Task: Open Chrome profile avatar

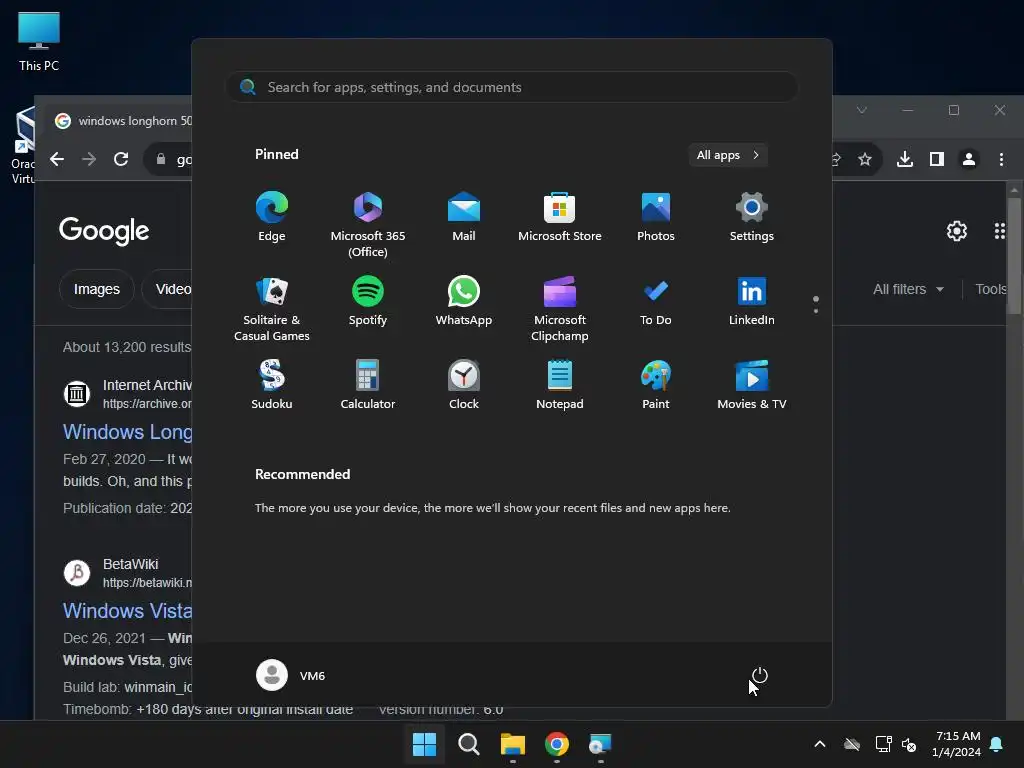Action: (968, 159)
